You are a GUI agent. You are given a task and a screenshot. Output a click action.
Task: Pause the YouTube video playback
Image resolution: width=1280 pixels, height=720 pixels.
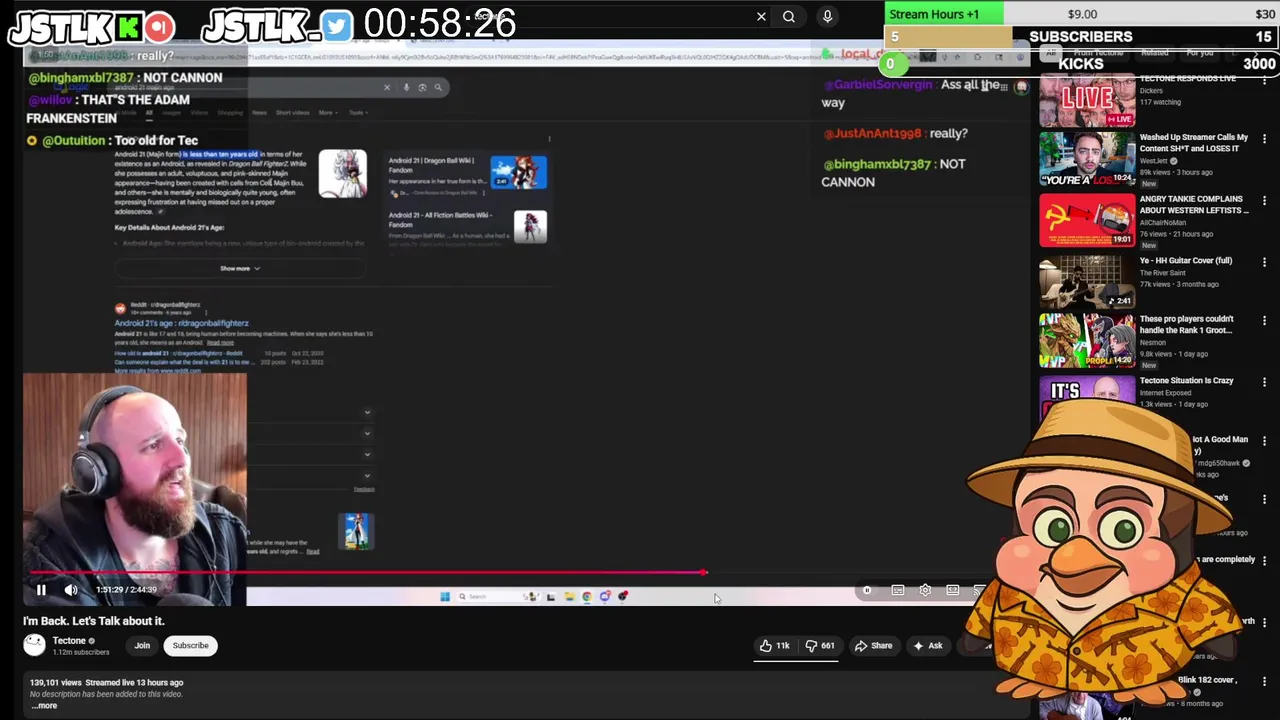coord(41,590)
